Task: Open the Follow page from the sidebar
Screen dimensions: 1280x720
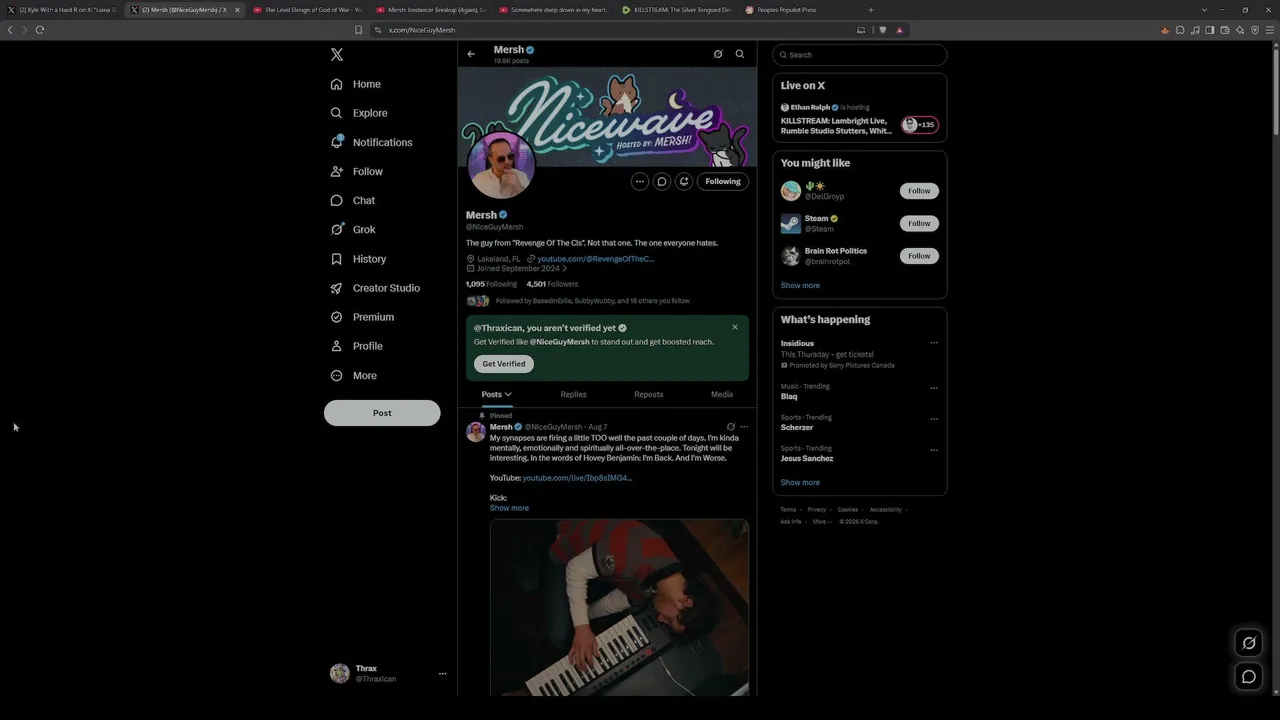Action: click(x=356, y=171)
